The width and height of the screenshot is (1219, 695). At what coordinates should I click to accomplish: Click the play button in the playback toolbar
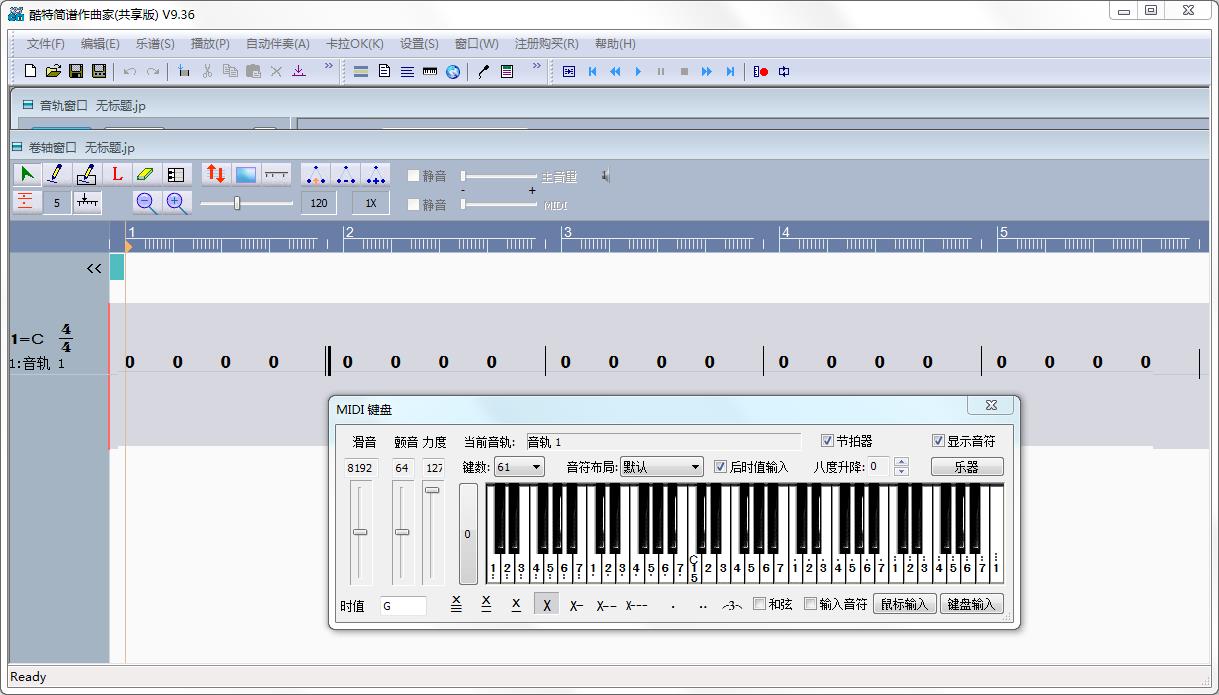(637, 71)
